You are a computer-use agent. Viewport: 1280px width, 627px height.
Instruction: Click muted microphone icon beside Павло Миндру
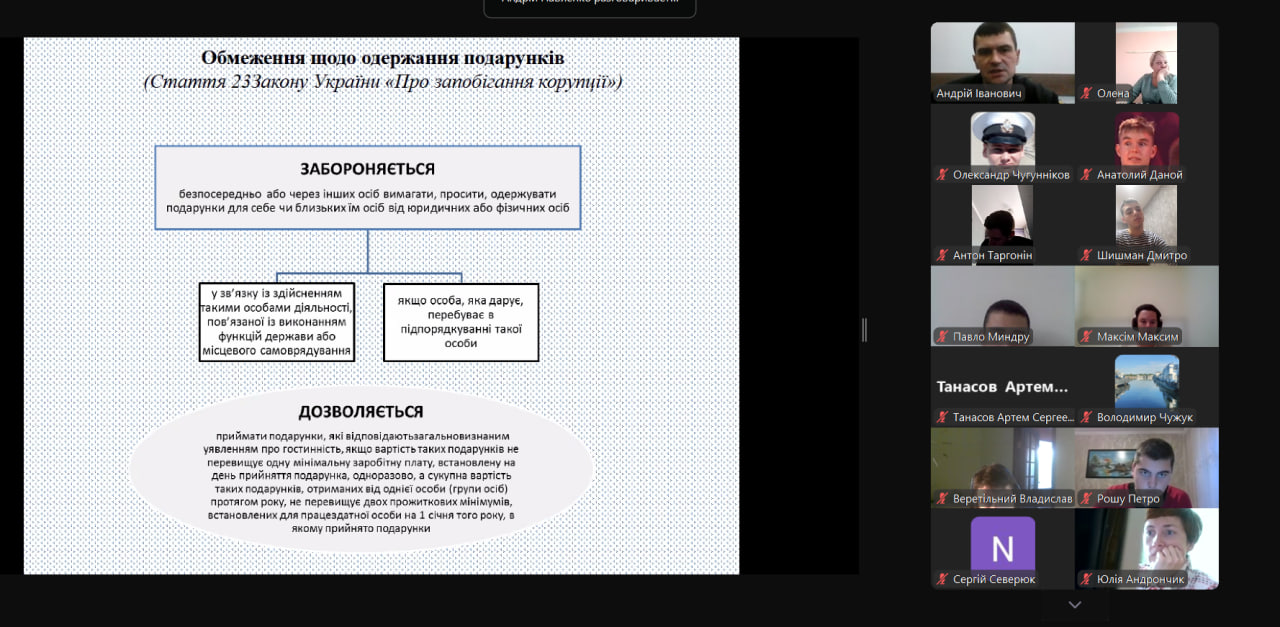(942, 337)
